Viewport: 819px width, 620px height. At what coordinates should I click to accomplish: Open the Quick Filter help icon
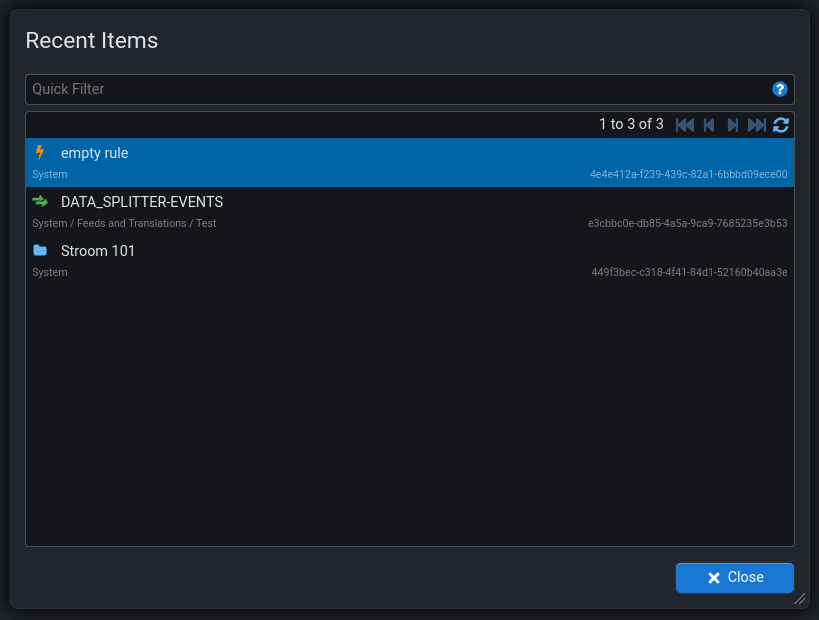click(780, 89)
